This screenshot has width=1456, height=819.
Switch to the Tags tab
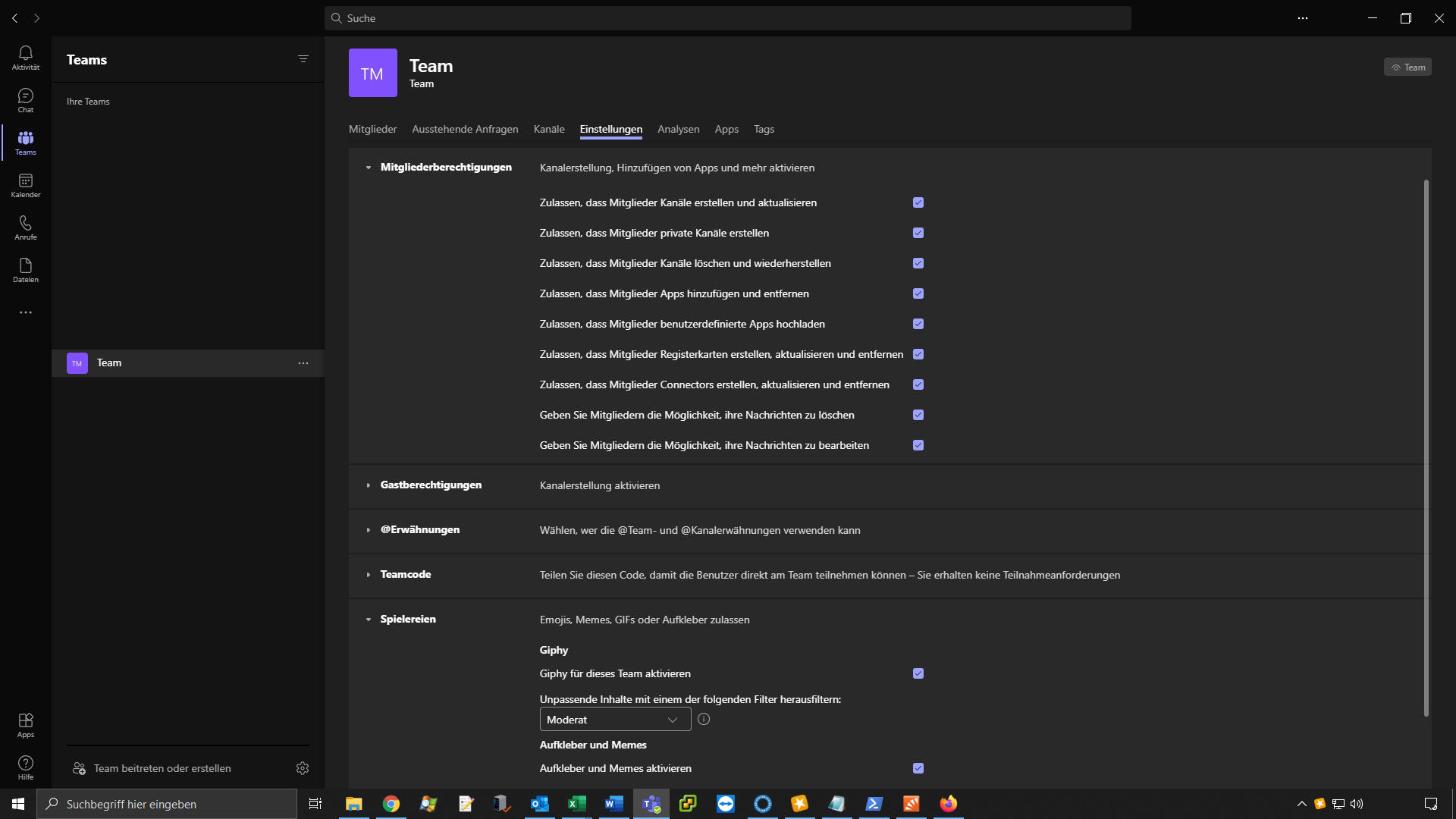[x=764, y=129]
